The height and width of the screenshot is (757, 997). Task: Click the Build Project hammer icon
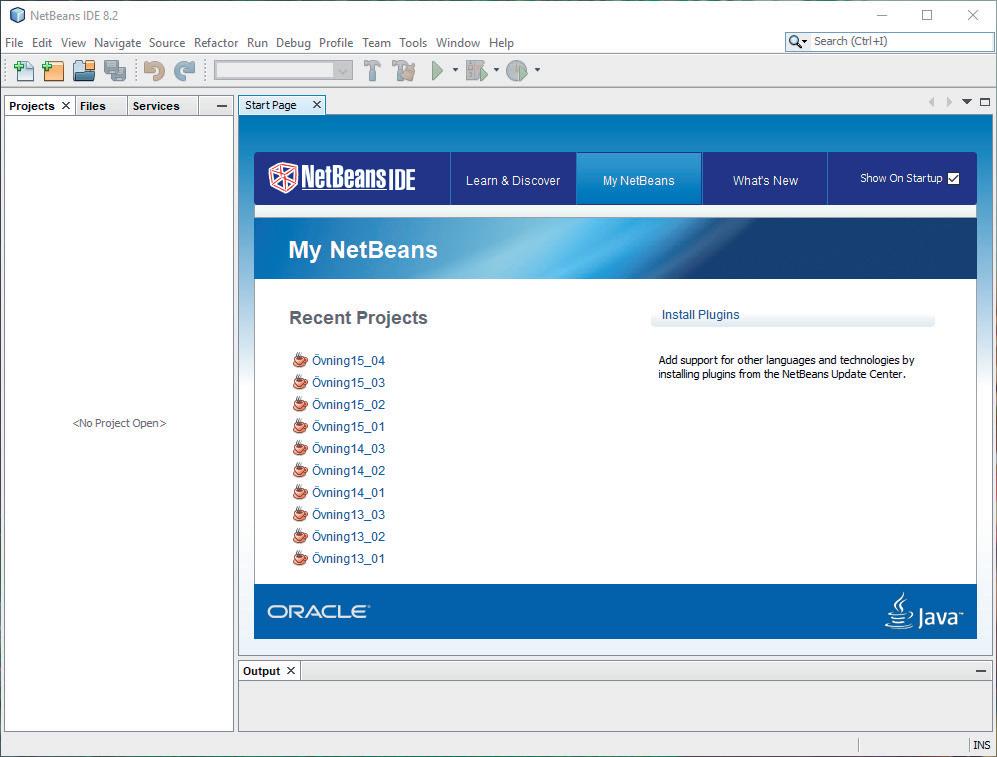[x=372, y=71]
